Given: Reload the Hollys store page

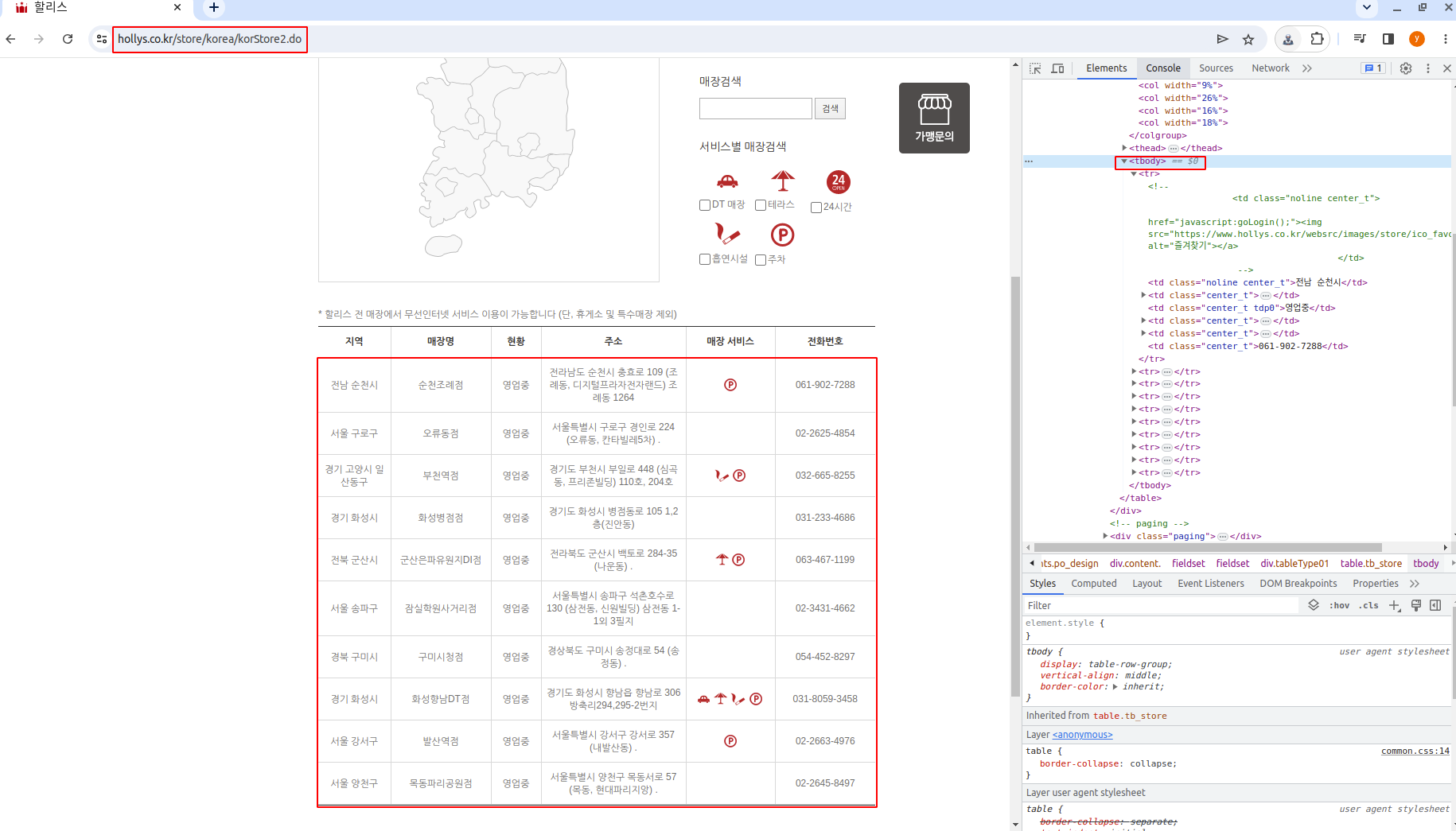Looking at the screenshot, I should [x=68, y=39].
